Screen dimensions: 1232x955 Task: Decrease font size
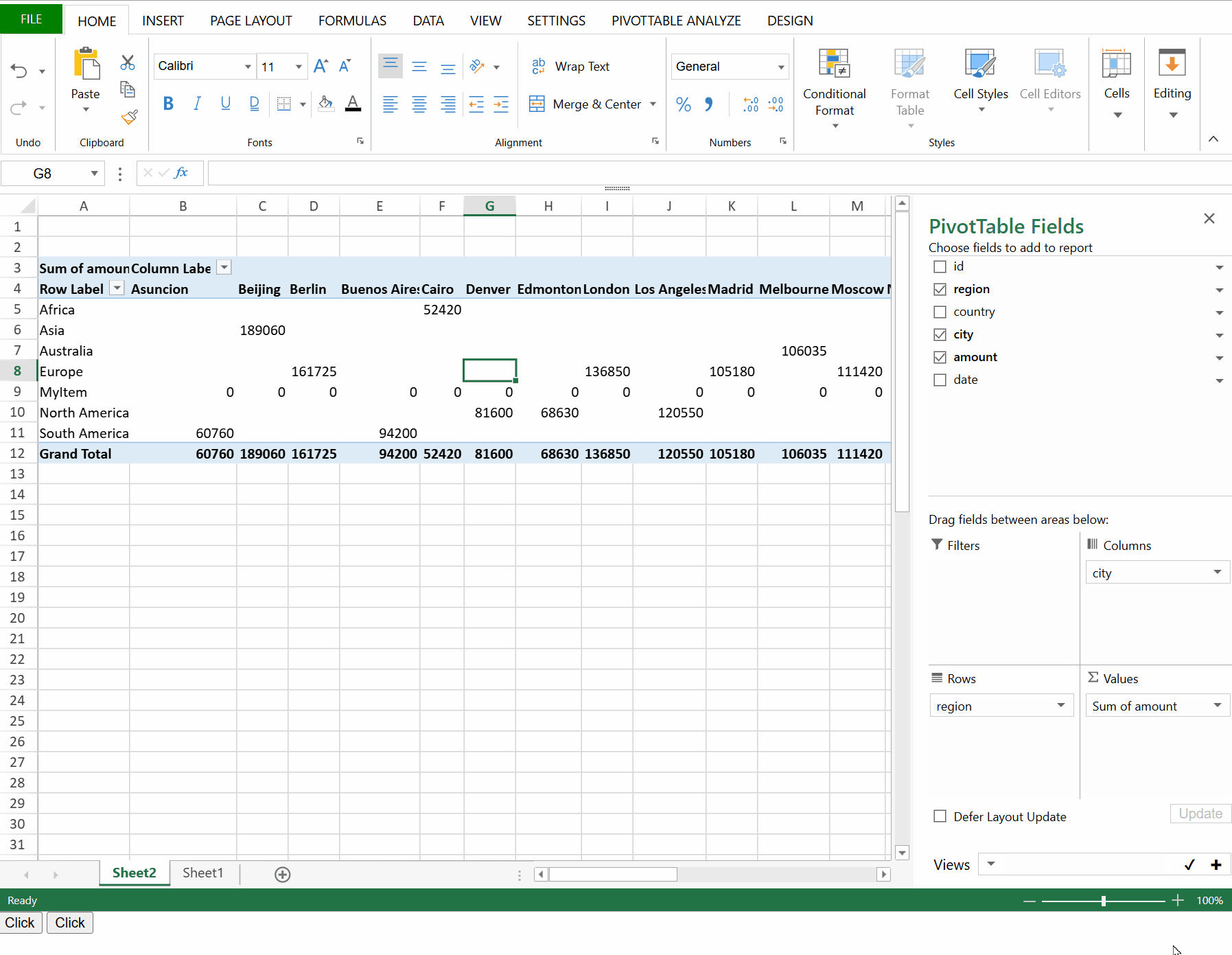345,66
